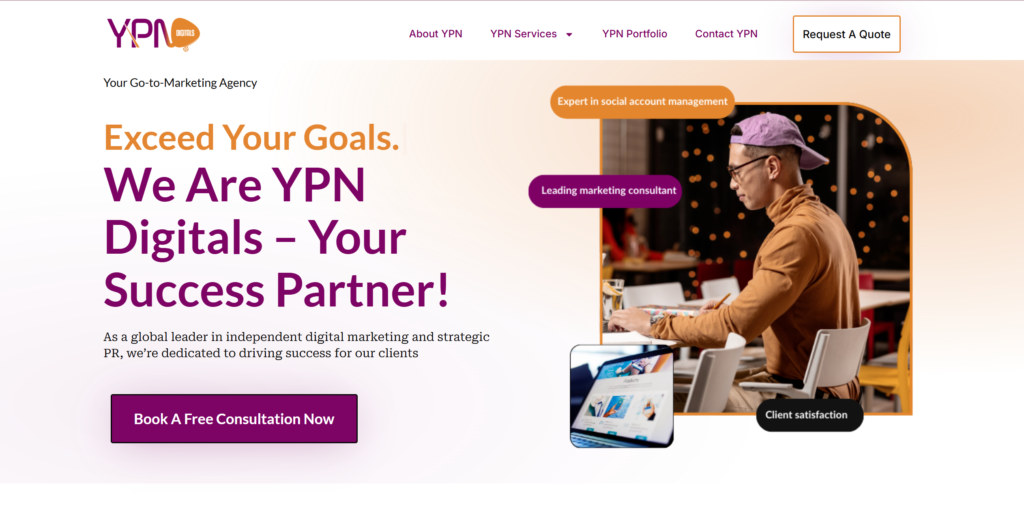Click the Your Go-to-Marketing Agency tagline
This screenshot has width=1024, height=509.
pyautogui.click(x=180, y=83)
